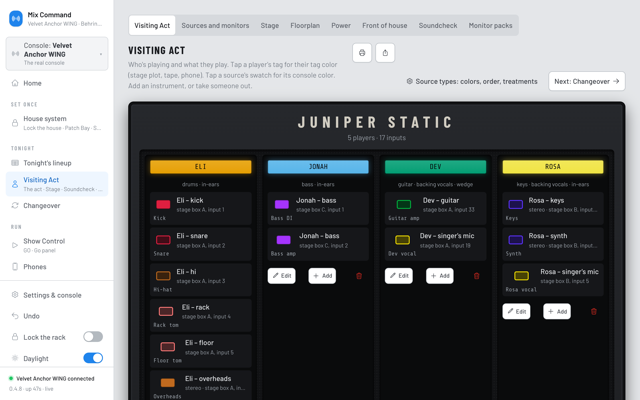640x400 pixels.
Task: Switch to the Monitor packs tab
Action: click(x=490, y=25)
